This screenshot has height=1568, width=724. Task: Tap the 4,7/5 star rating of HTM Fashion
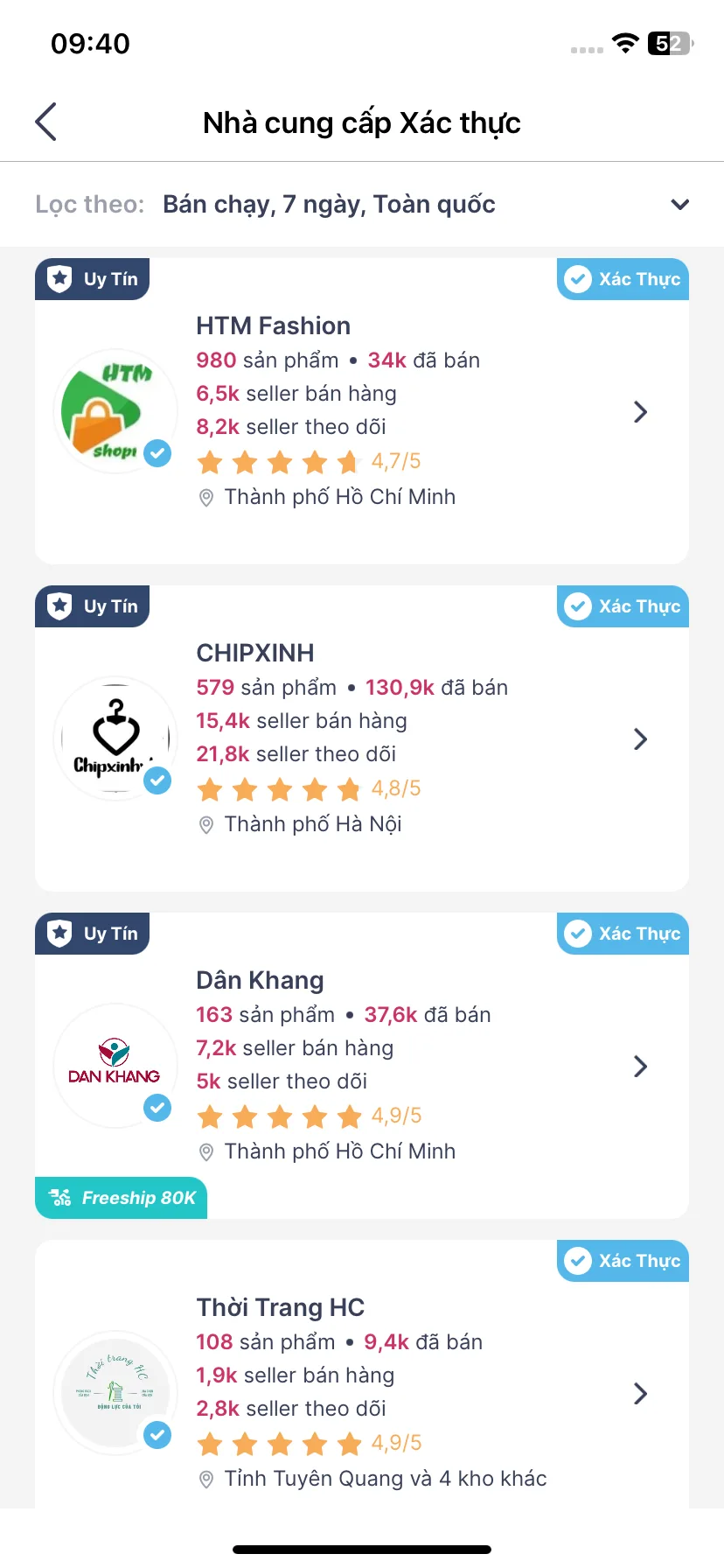(x=309, y=461)
